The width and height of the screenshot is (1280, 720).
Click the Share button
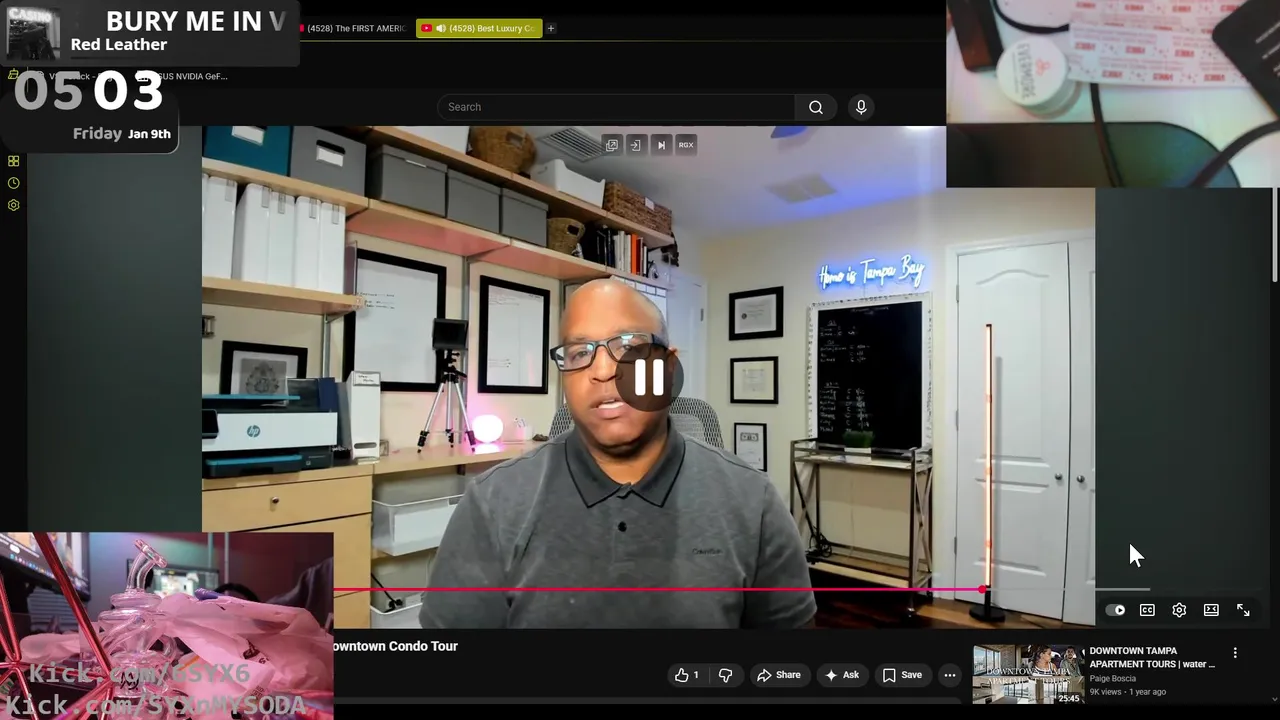click(778, 675)
